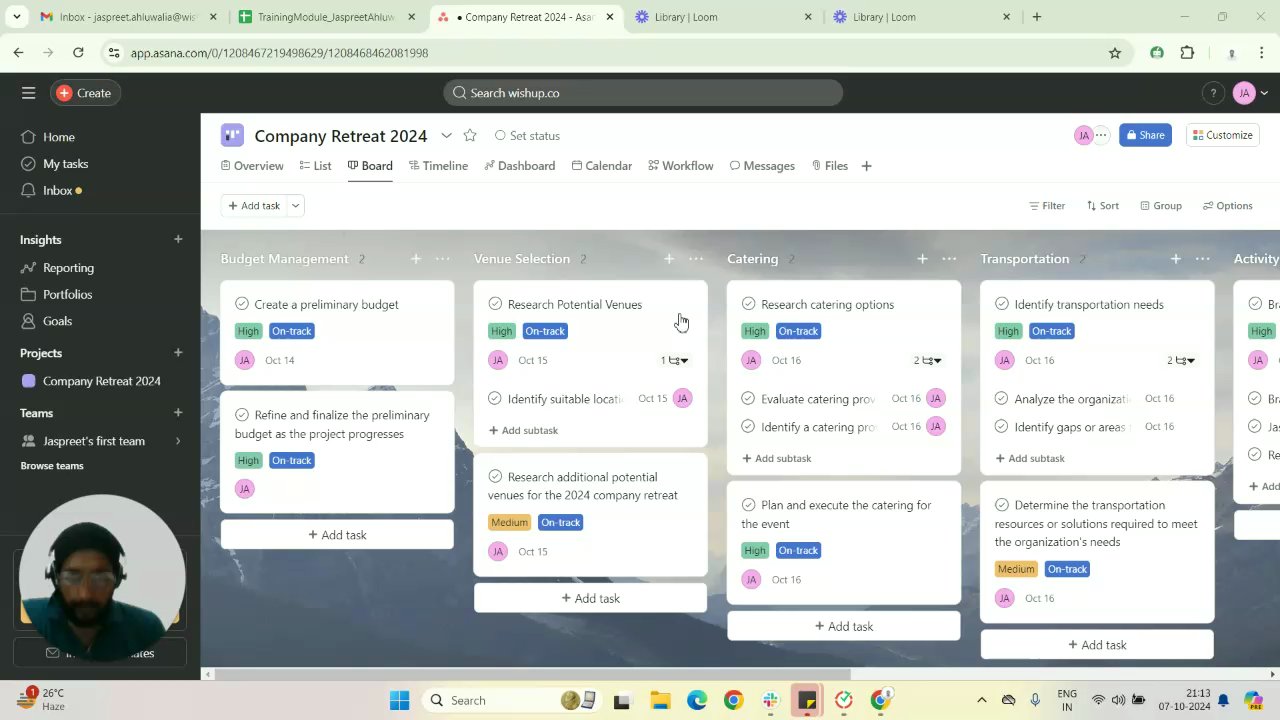Click the Add task toolbar button
Viewport: 1280px width, 720px height.
(x=254, y=205)
